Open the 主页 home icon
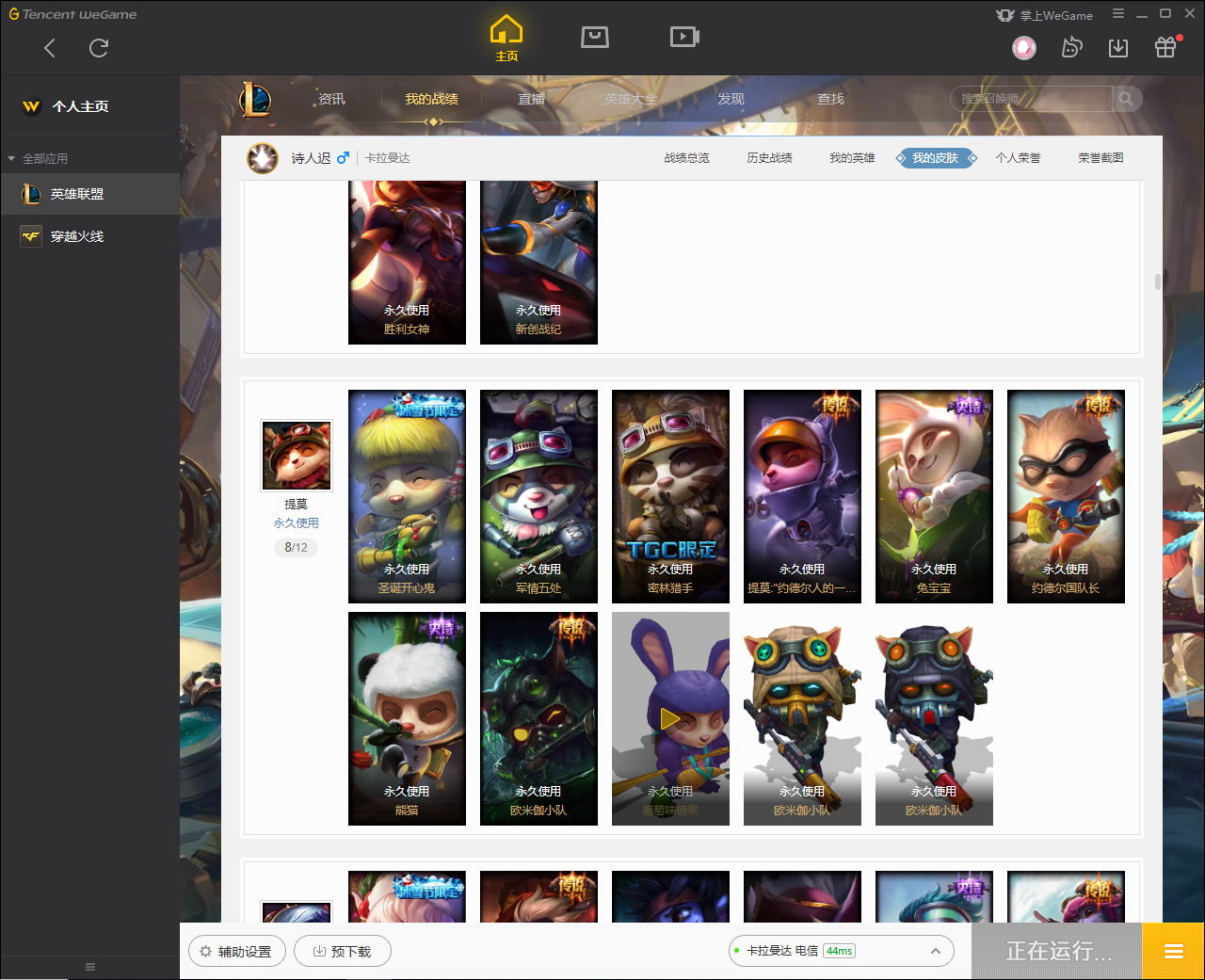This screenshot has width=1205, height=980. point(506,39)
